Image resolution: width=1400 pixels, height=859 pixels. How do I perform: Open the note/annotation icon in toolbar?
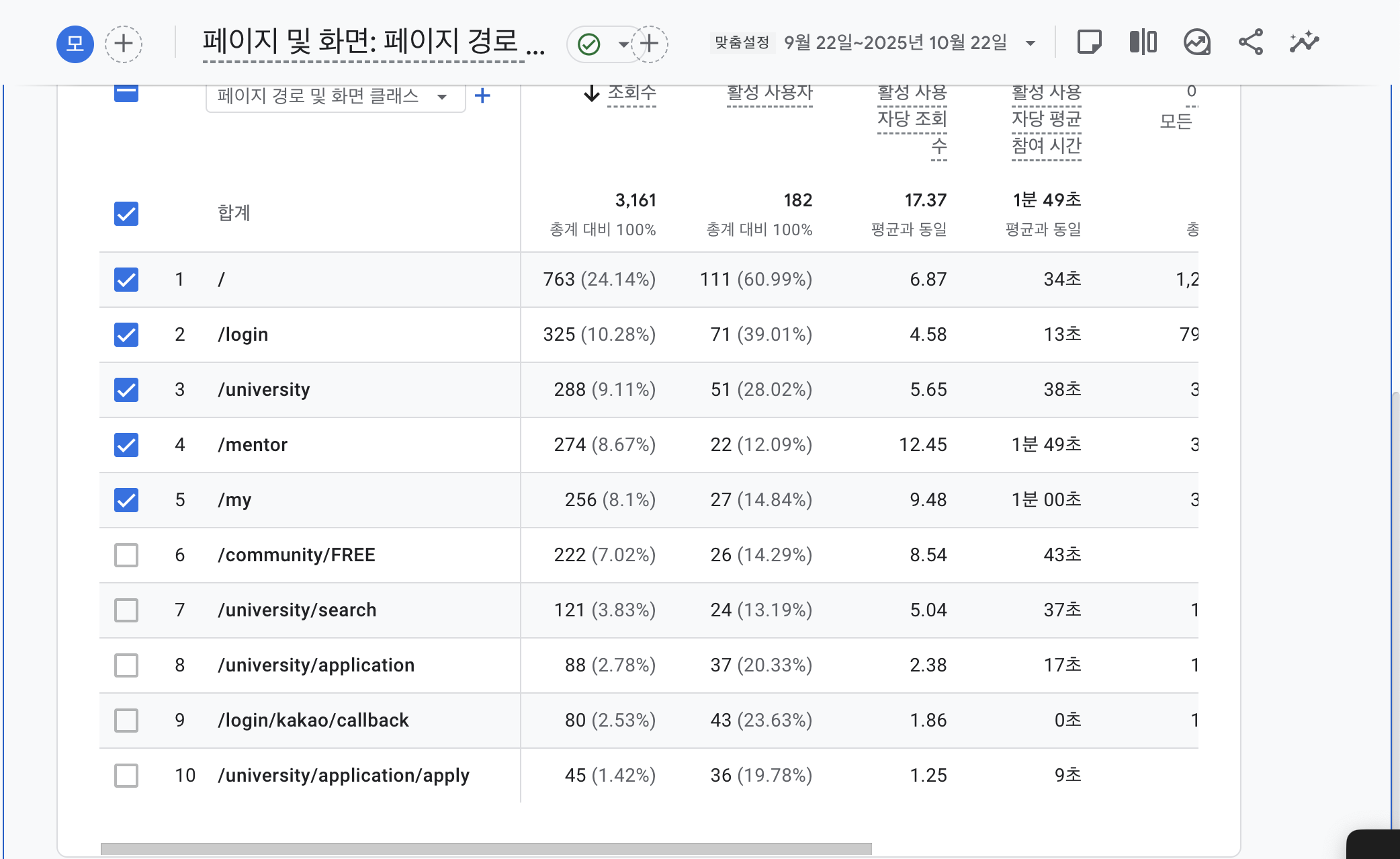pyautogui.click(x=1089, y=42)
